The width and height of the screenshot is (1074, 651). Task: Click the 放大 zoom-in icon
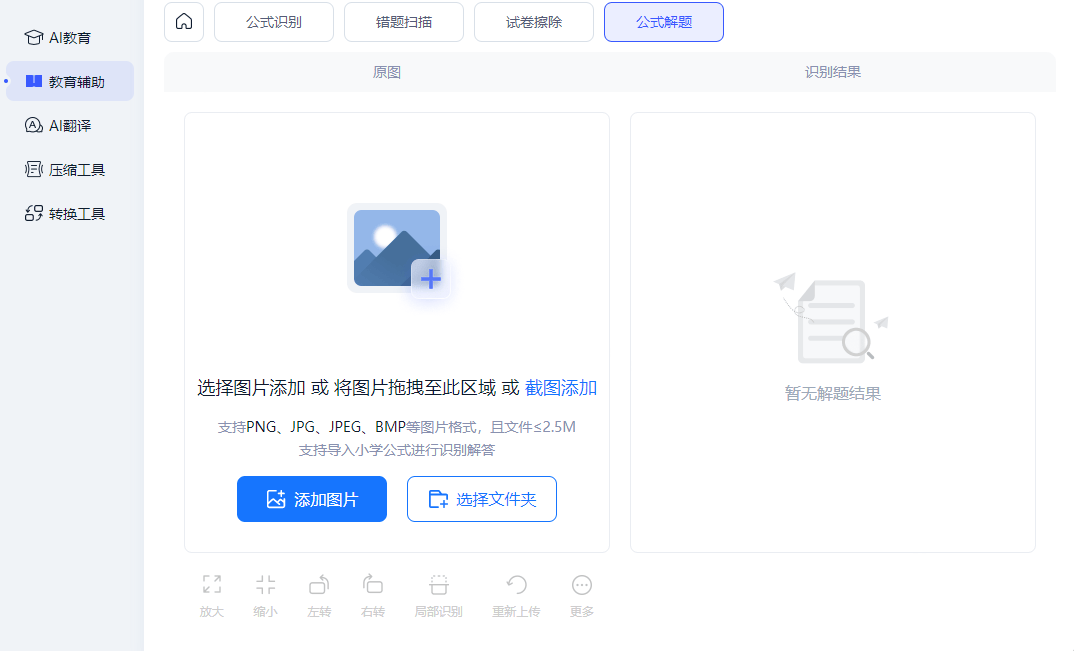point(211,585)
